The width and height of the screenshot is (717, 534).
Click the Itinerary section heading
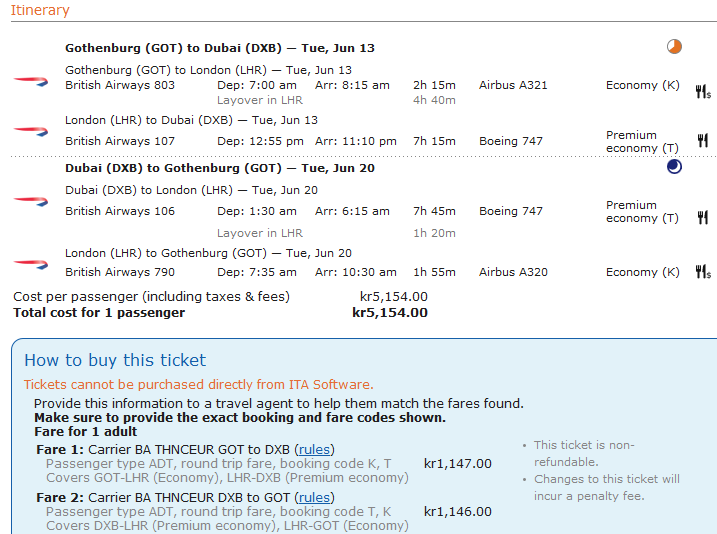pyautogui.click(x=40, y=10)
